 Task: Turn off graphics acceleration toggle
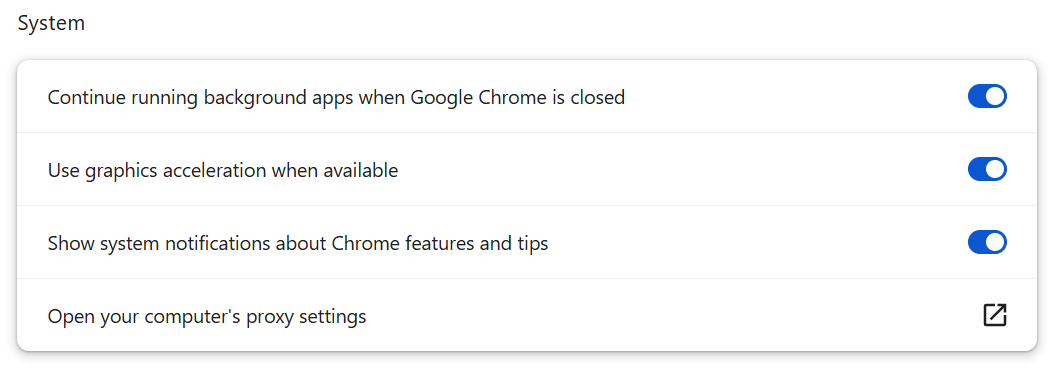pyautogui.click(x=987, y=169)
